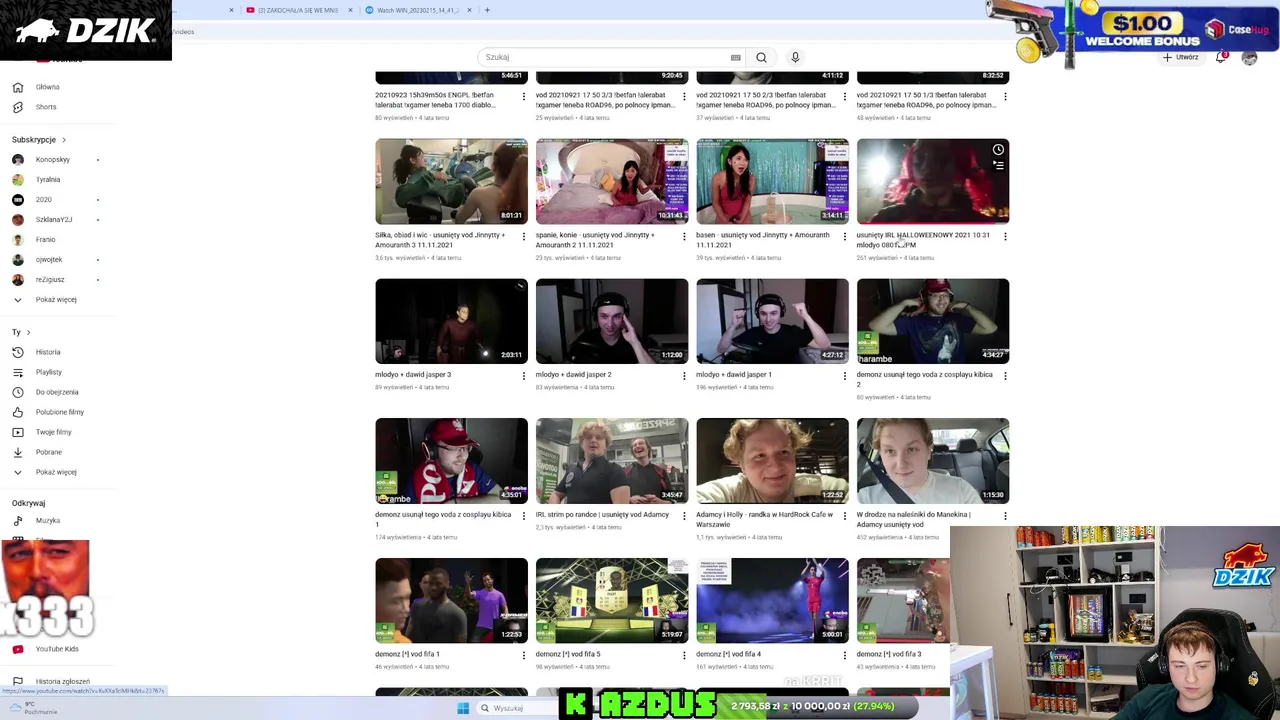Open a new browser tab
This screenshot has width=1280, height=720.
(x=487, y=10)
